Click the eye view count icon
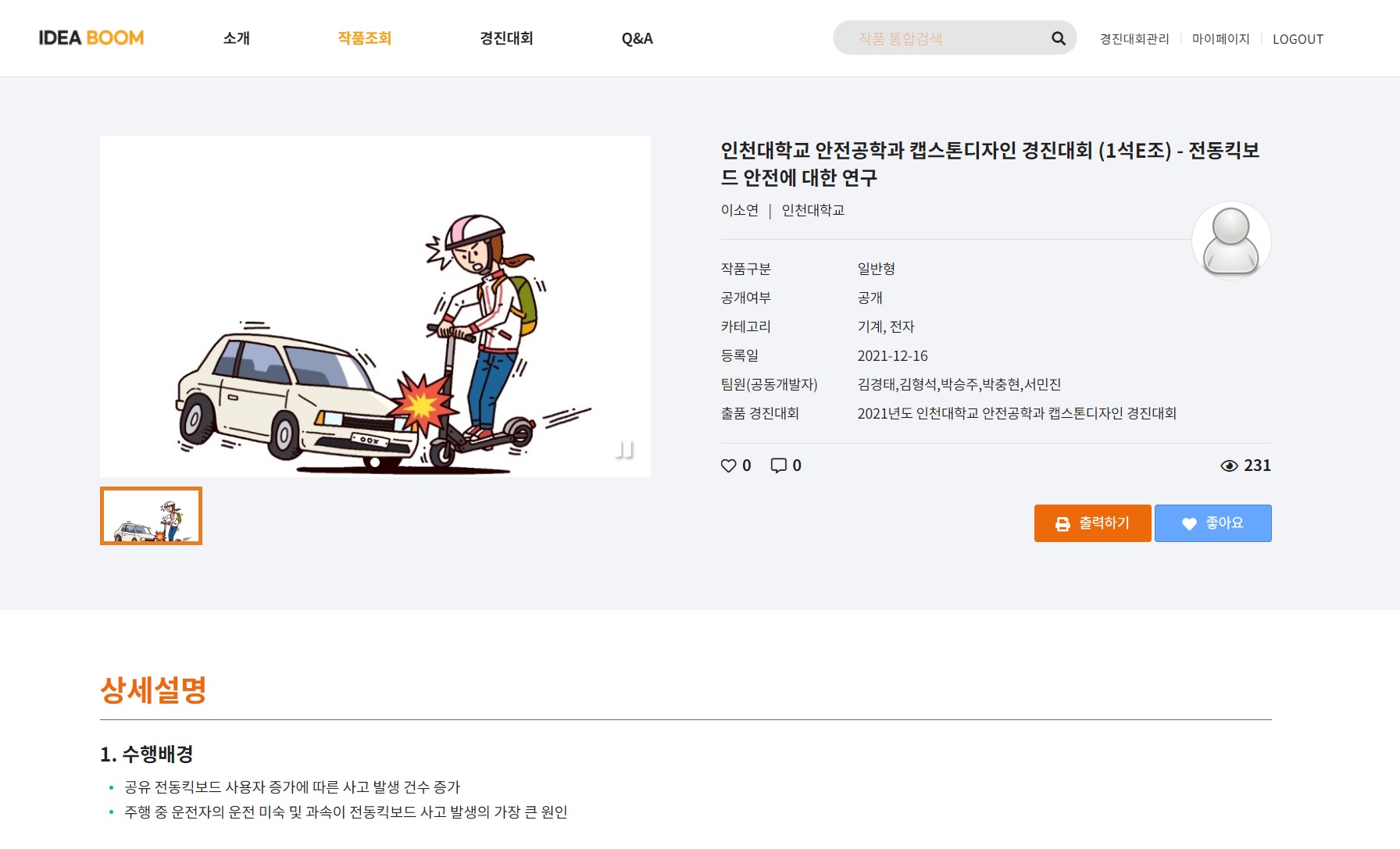This screenshot has height=849, width=1400. 1229,466
